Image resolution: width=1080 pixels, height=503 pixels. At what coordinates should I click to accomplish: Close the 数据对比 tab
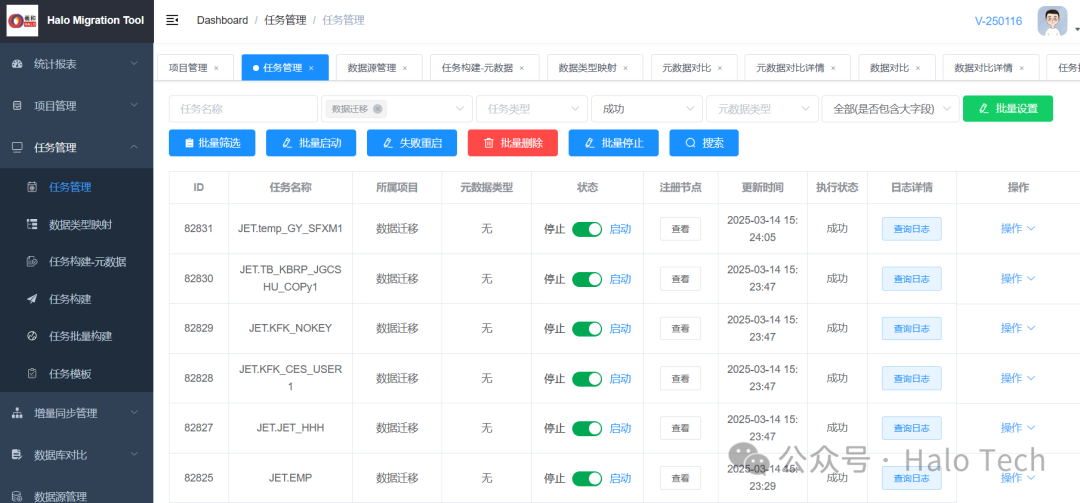(x=918, y=68)
